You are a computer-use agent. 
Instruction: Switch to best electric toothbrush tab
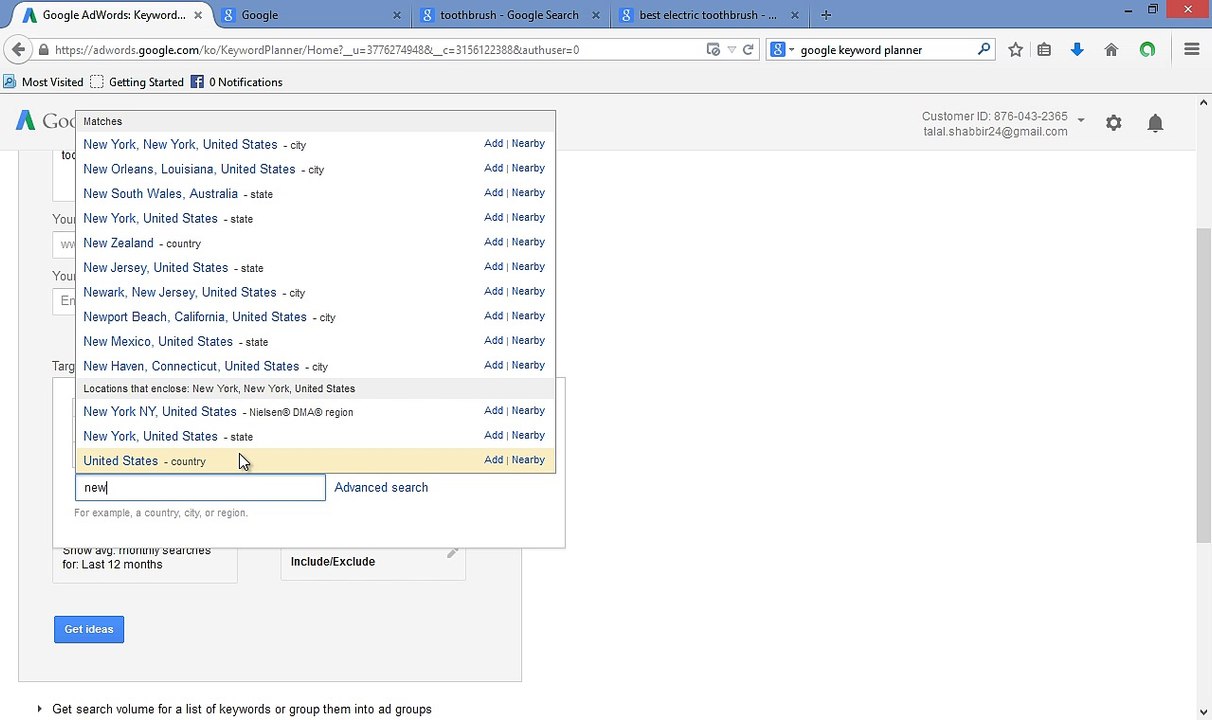pyautogui.click(x=711, y=15)
